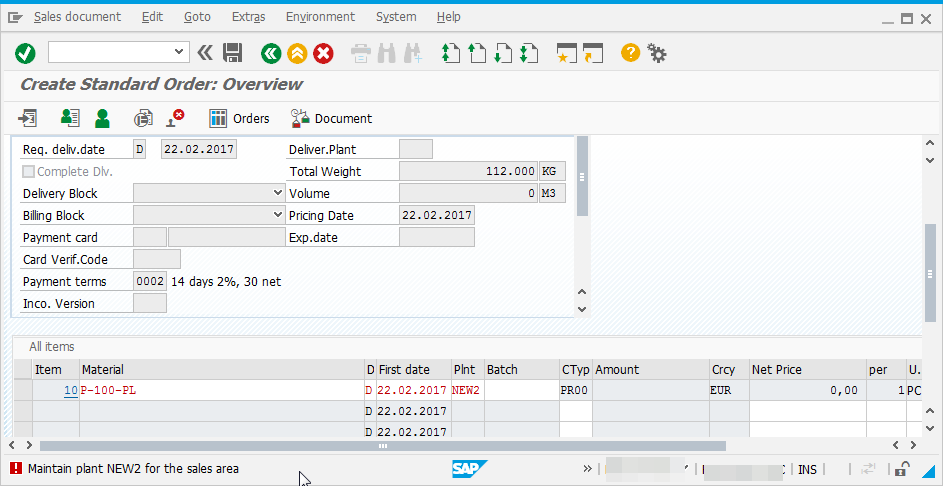Open item 10 link
Image resolution: width=943 pixels, height=486 pixels.
70,390
